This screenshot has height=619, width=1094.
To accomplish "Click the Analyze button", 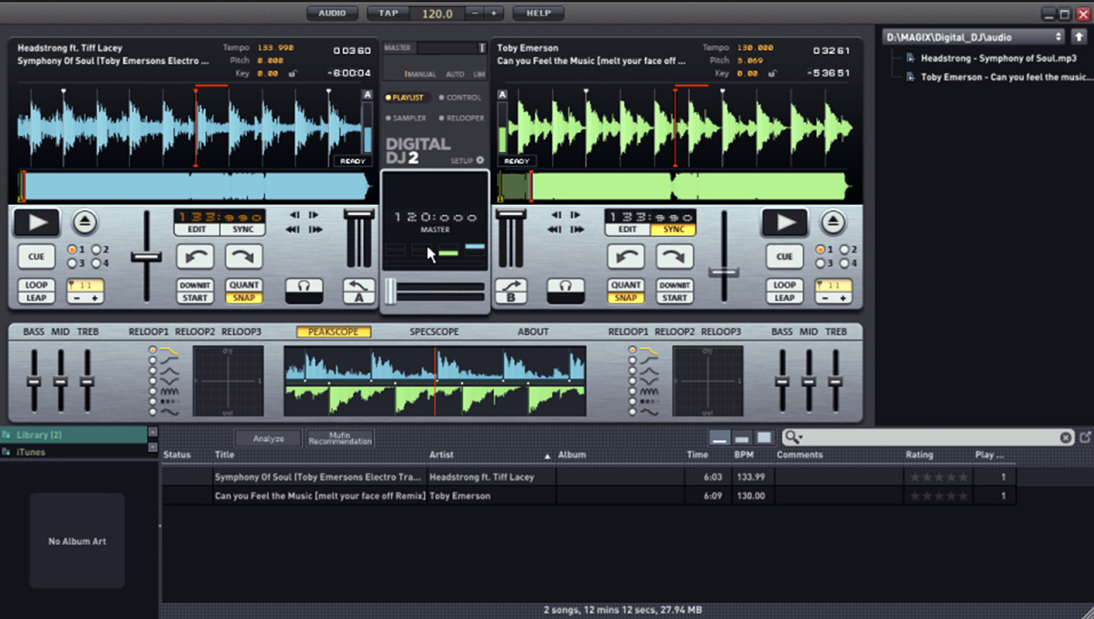I will 269,438.
